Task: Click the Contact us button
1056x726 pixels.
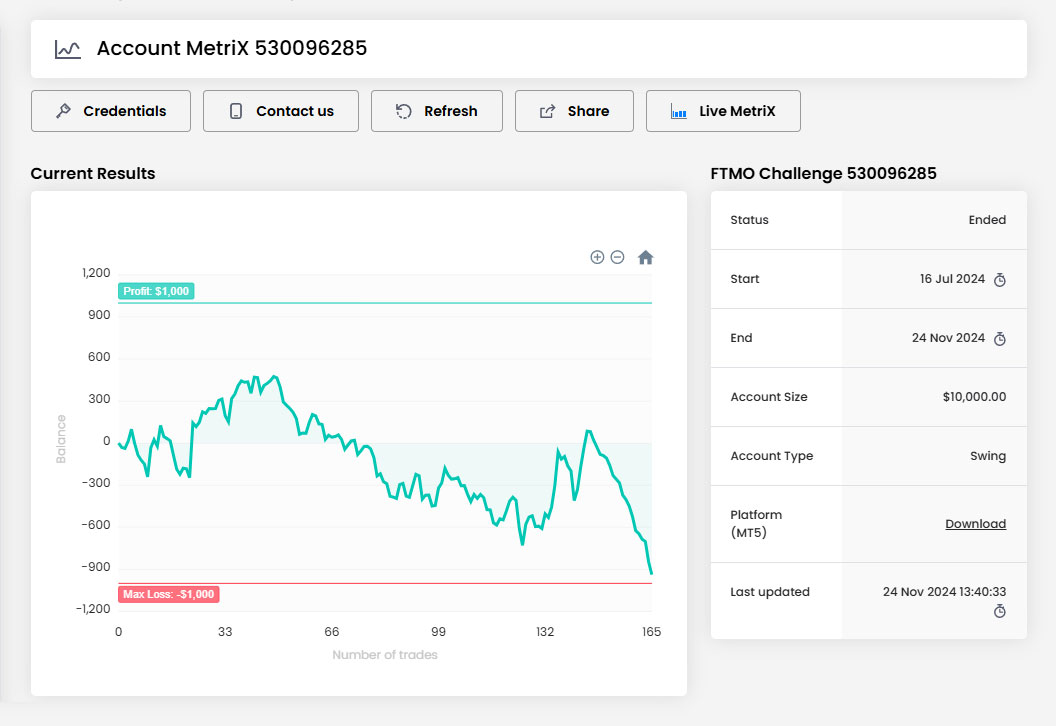Action: pyautogui.click(x=281, y=111)
